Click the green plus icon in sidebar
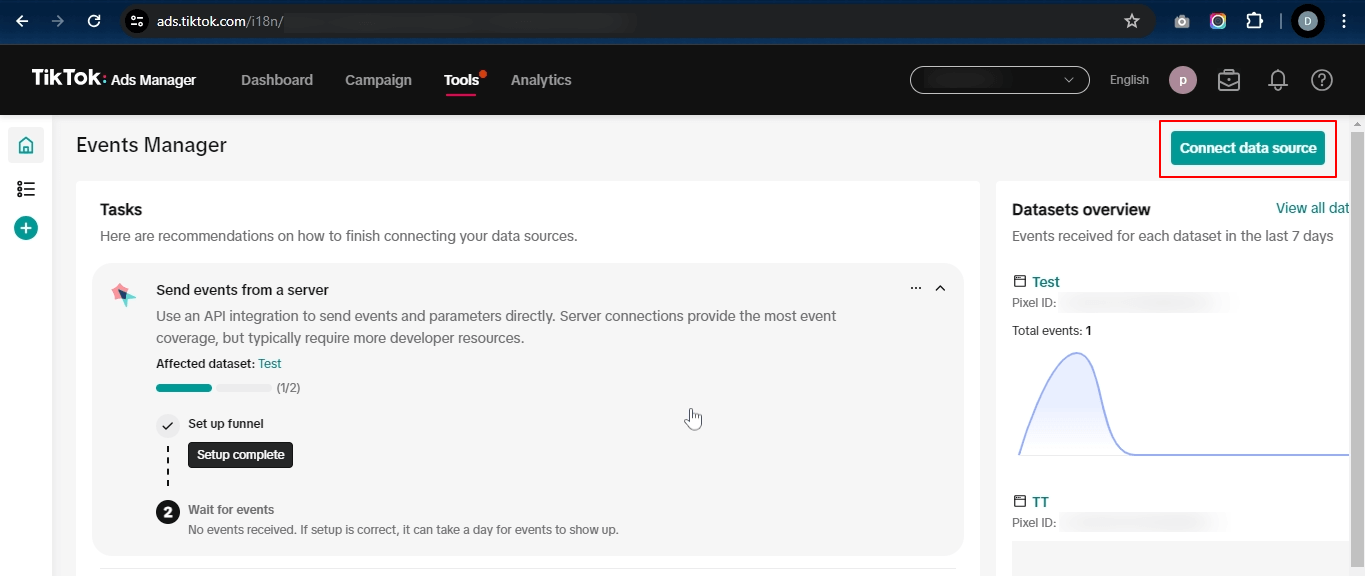This screenshot has height=576, width=1365. (26, 228)
